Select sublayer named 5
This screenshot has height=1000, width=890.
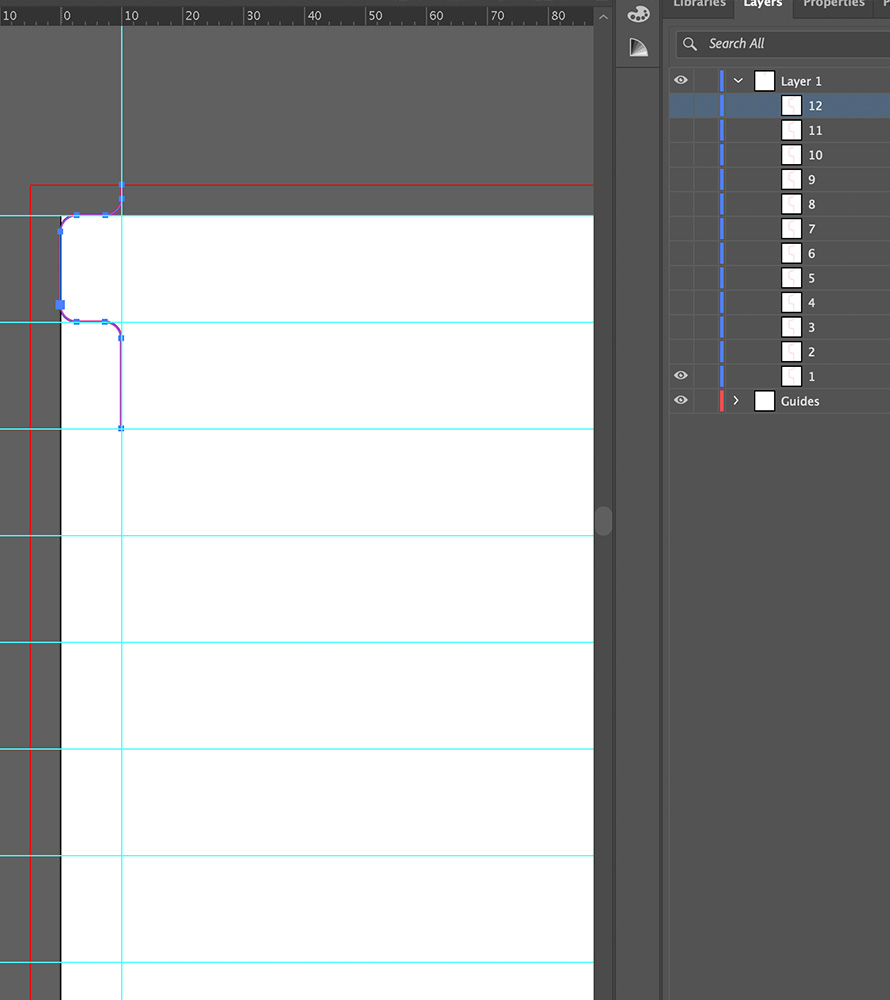[812, 278]
